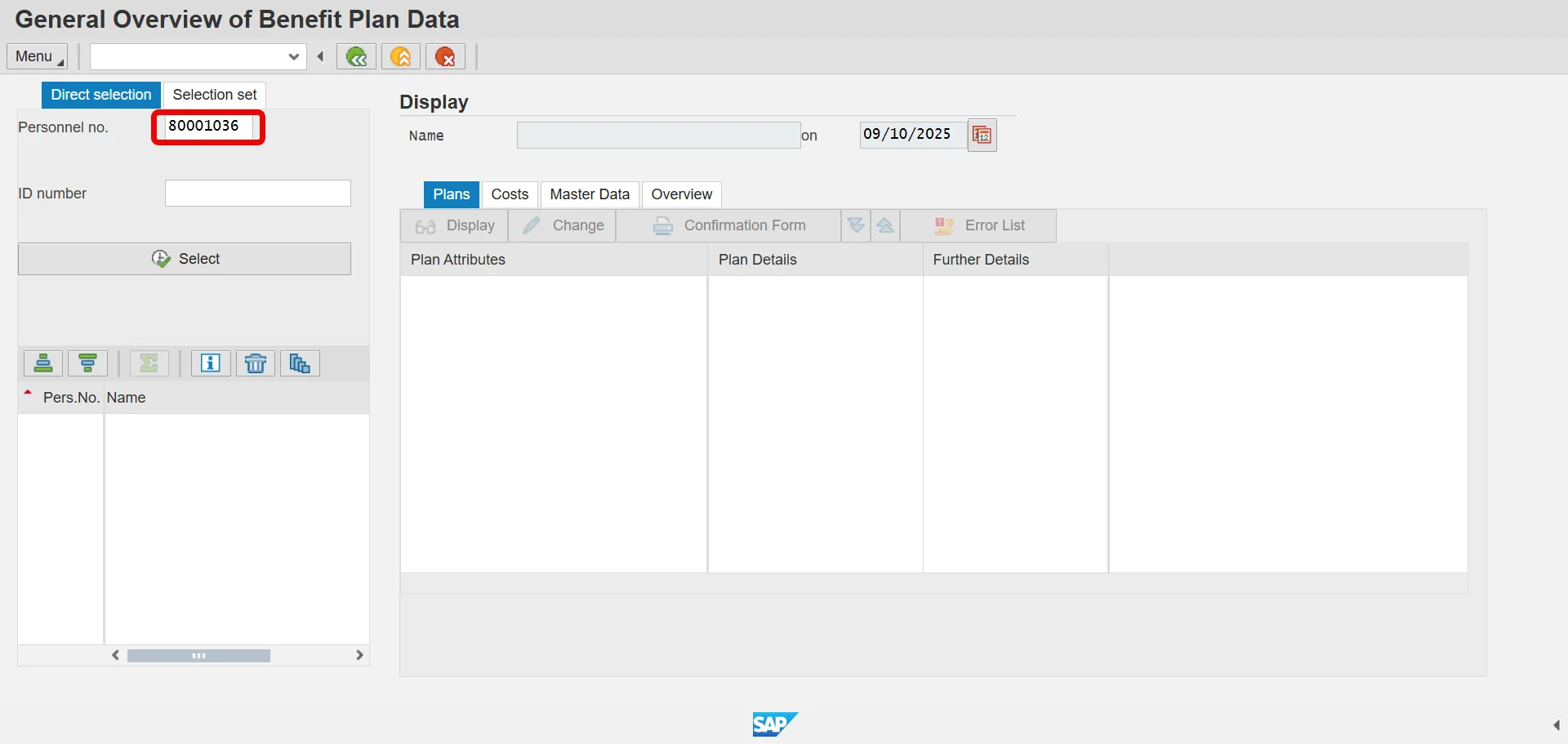The height and width of the screenshot is (744, 1568).
Task: Expand all plans with down-arrows icon
Action: (856, 225)
